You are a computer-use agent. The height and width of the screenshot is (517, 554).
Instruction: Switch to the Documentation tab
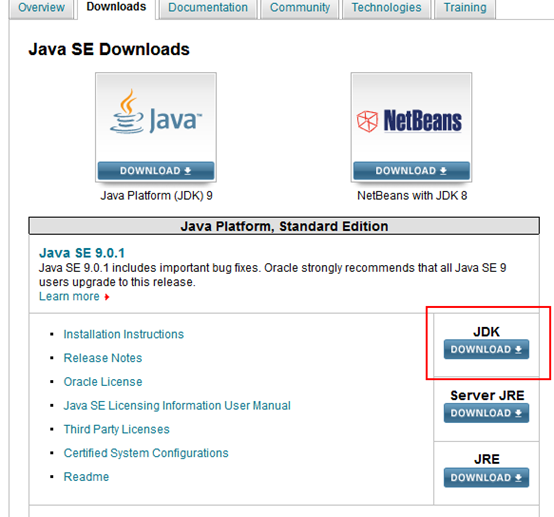pyautogui.click(x=208, y=8)
